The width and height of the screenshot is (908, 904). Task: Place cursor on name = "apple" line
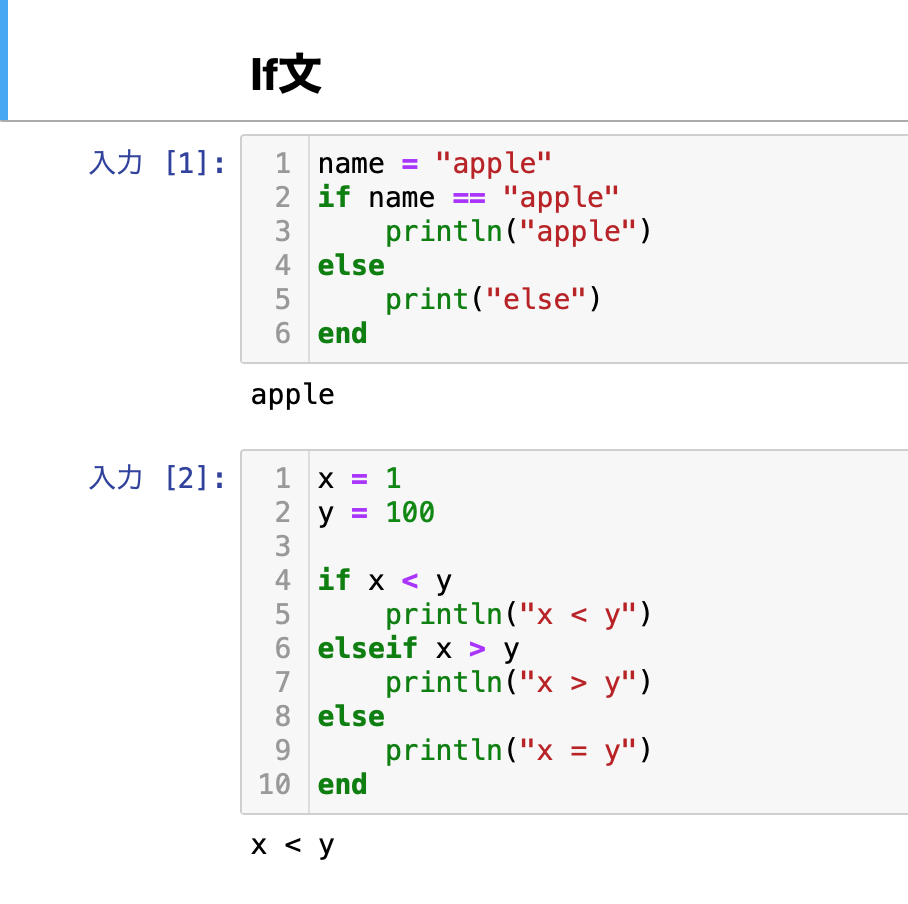tap(434, 163)
